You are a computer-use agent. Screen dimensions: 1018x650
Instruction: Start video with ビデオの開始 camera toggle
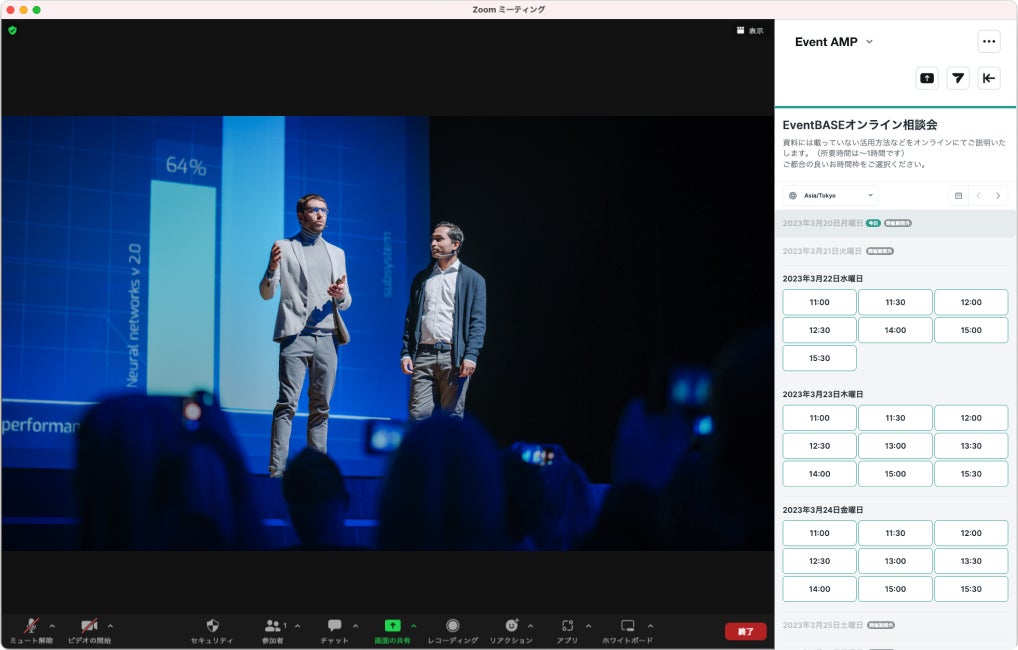[89, 626]
